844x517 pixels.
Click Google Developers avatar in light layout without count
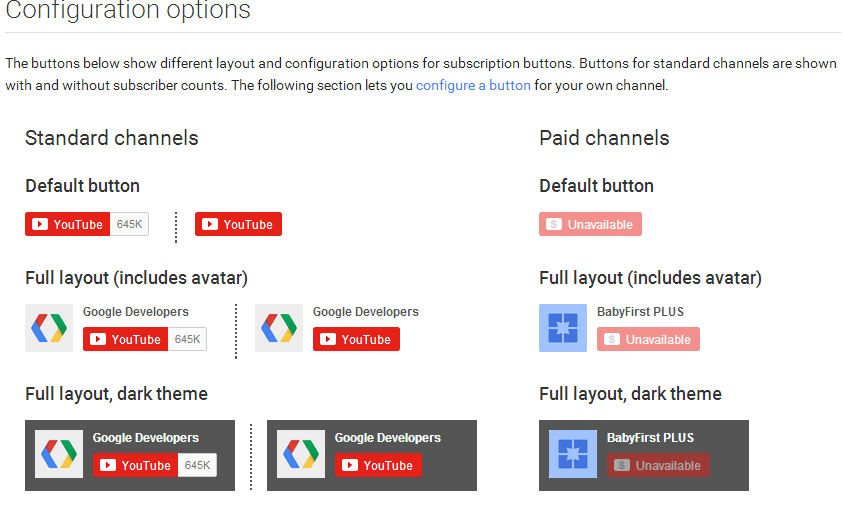click(x=279, y=328)
